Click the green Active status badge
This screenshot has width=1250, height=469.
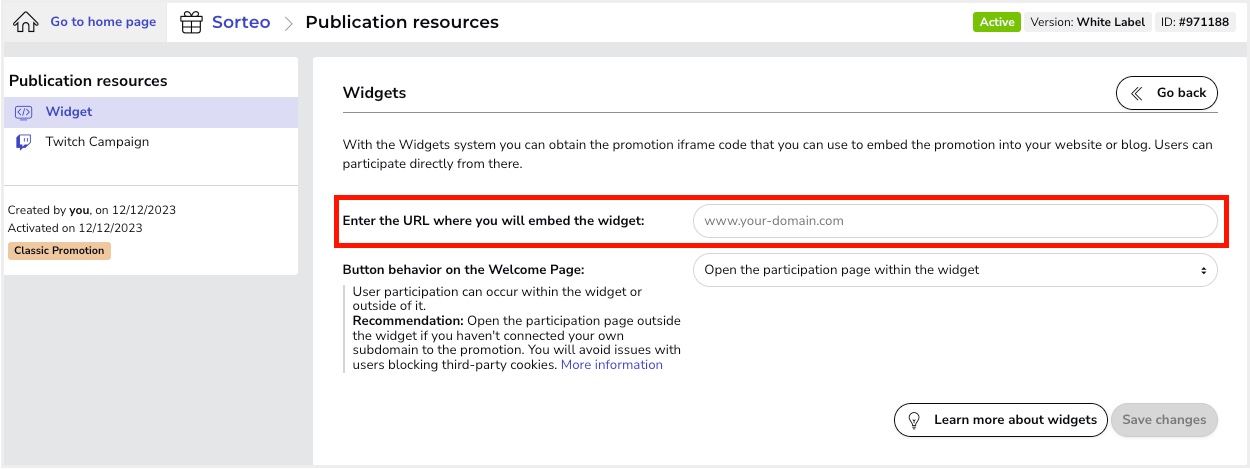[x=995, y=22]
